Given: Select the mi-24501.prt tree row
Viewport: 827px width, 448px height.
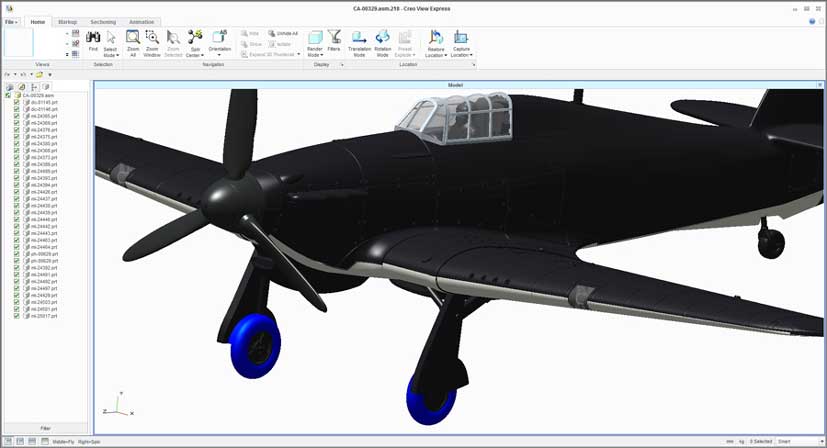Looking at the screenshot, I should (x=44, y=309).
